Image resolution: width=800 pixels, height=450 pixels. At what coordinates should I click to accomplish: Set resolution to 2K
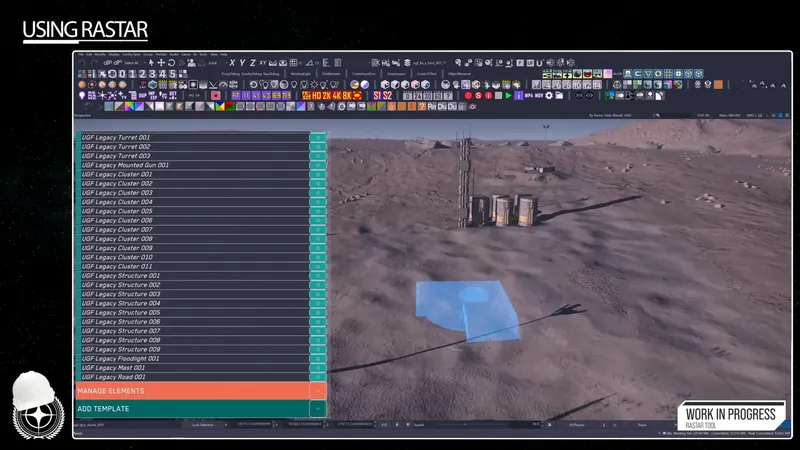click(326, 95)
